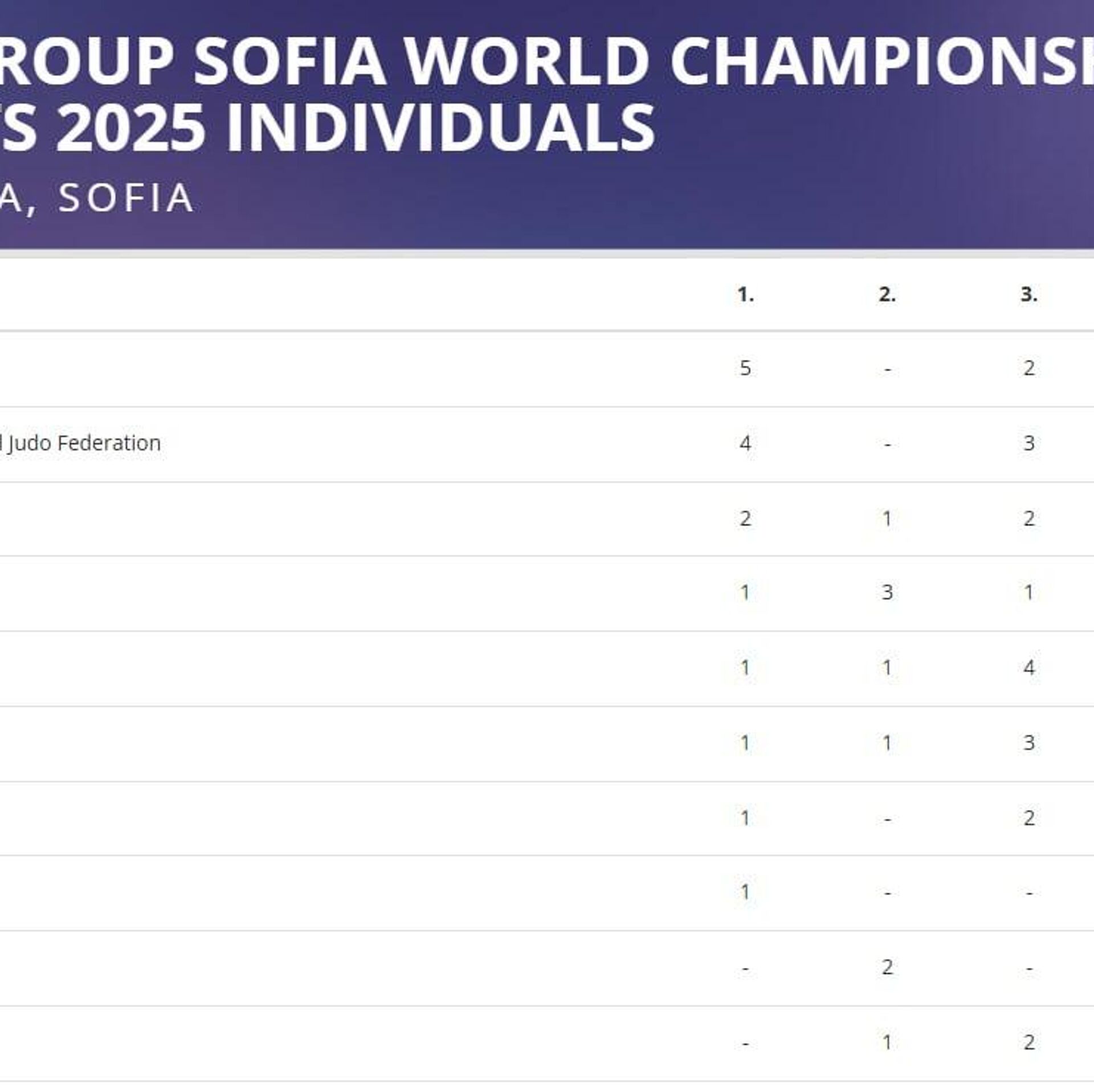Click Judo Federation row's bronze count "3"
Image resolution: width=1094 pixels, height=1092 pixels.
tap(1028, 443)
